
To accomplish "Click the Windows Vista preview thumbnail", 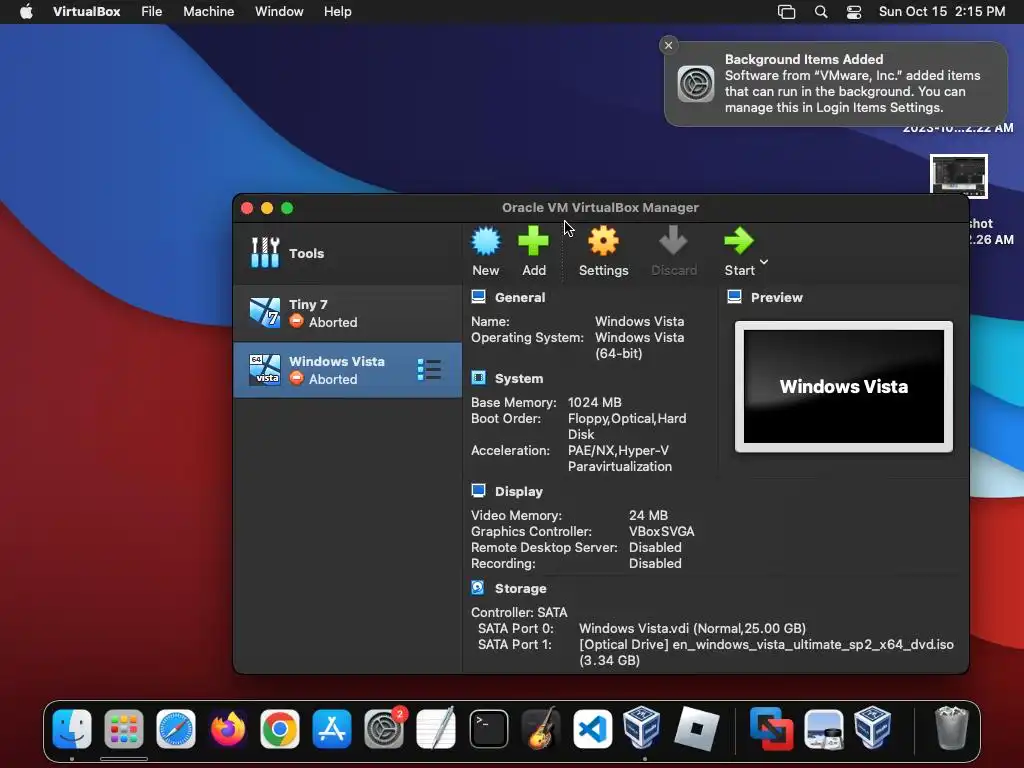I will pyautogui.click(x=844, y=387).
